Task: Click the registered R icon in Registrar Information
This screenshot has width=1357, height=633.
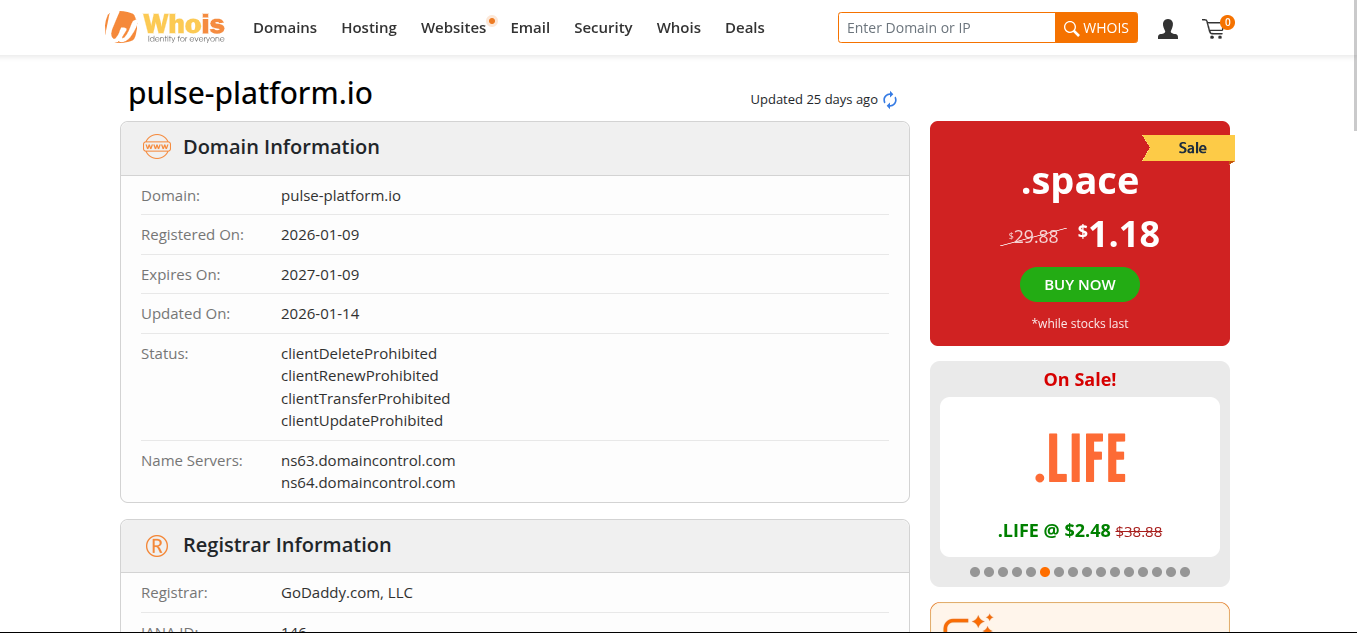Action: point(157,546)
